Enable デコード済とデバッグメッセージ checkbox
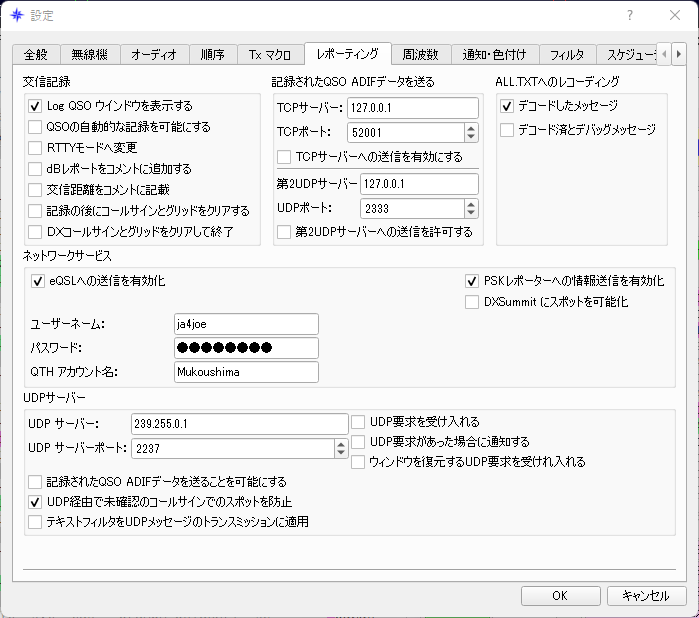This screenshot has height=618, width=699. tap(507, 130)
